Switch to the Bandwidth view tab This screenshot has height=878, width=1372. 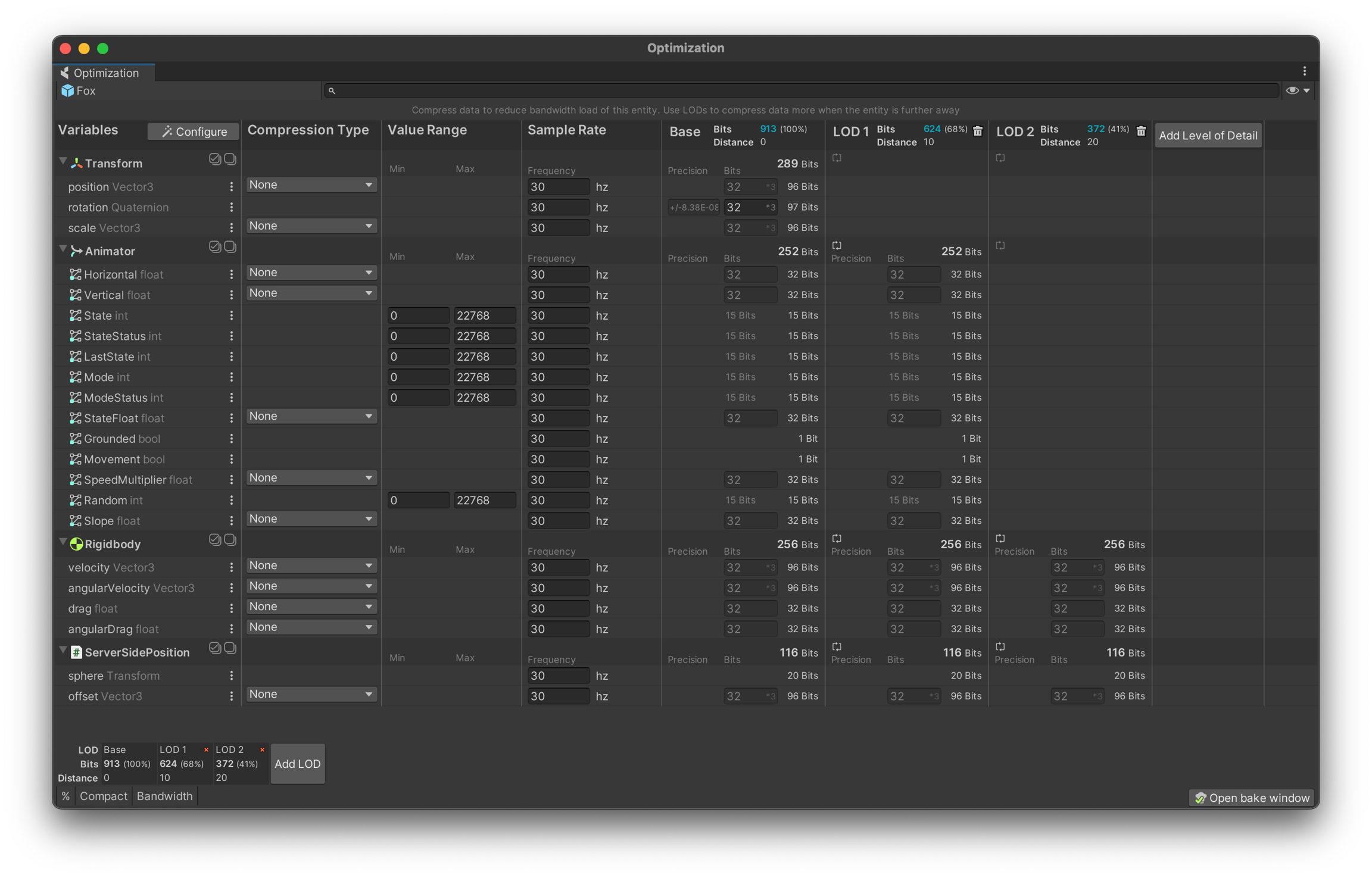click(x=164, y=796)
